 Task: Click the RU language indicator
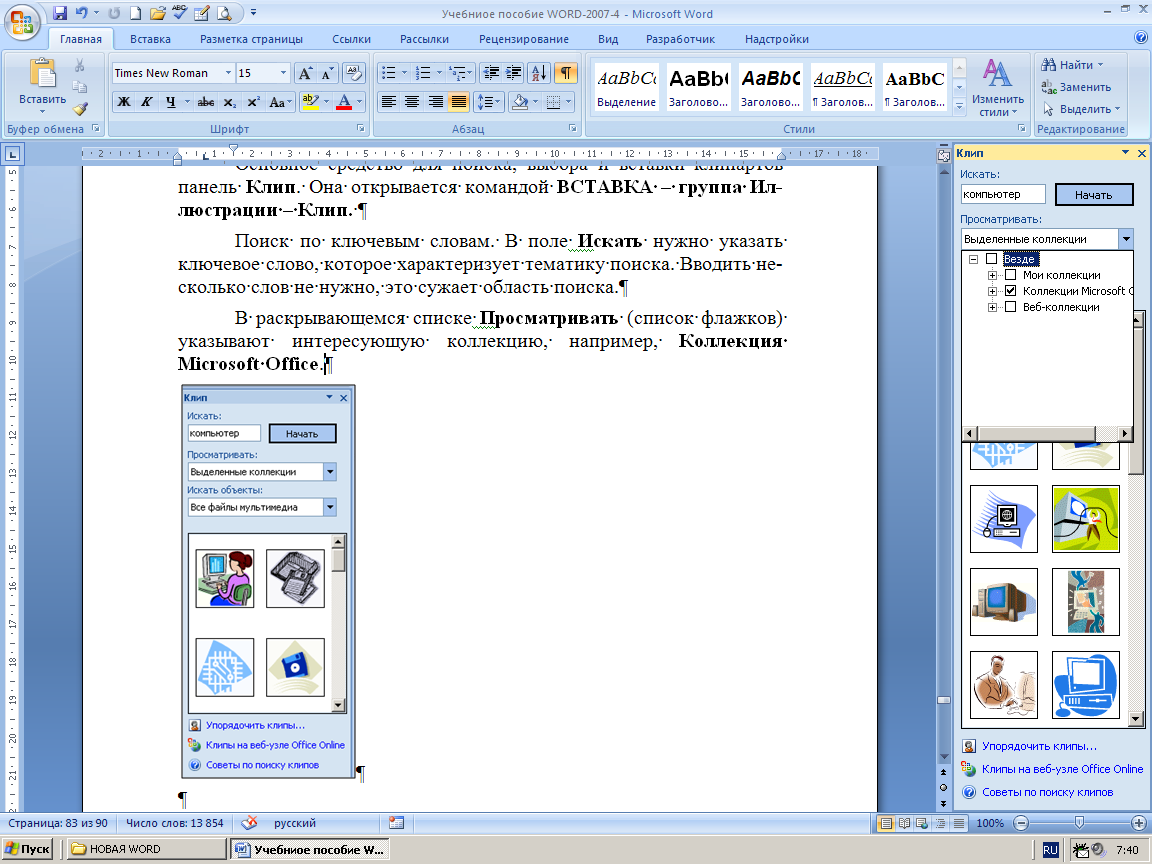[x=1050, y=850]
